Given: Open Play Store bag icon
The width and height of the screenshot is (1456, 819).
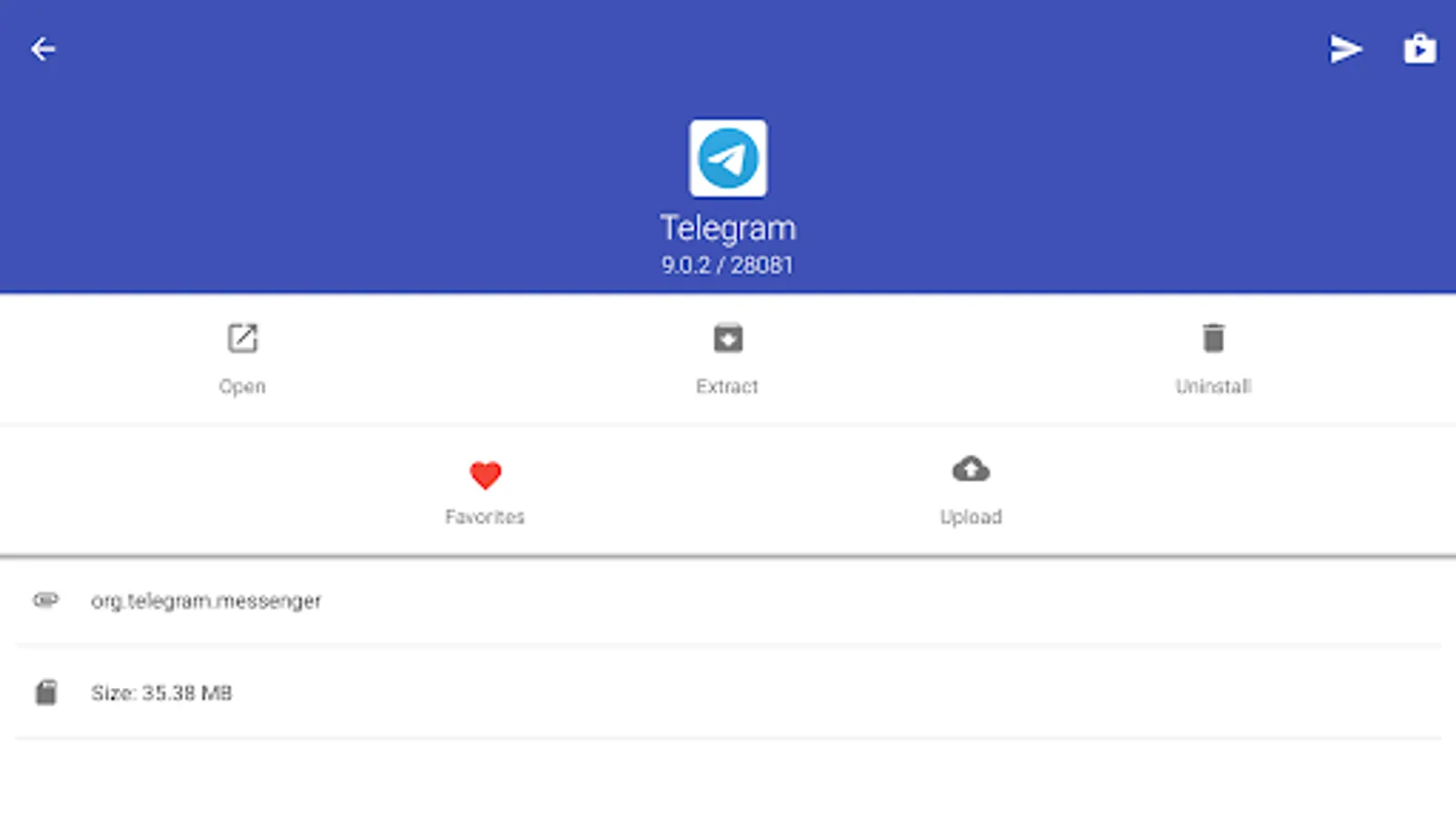Looking at the screenshot, I should click(1420, 48).
